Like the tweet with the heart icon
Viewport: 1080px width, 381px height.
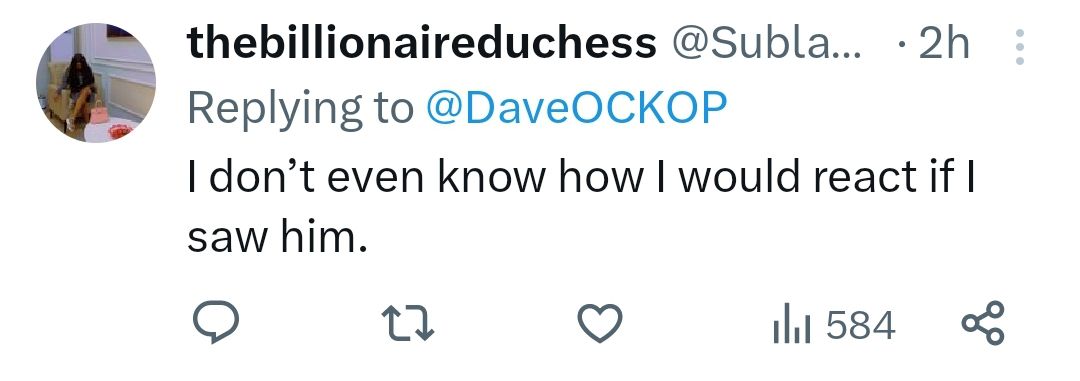(x=599, y=325)
